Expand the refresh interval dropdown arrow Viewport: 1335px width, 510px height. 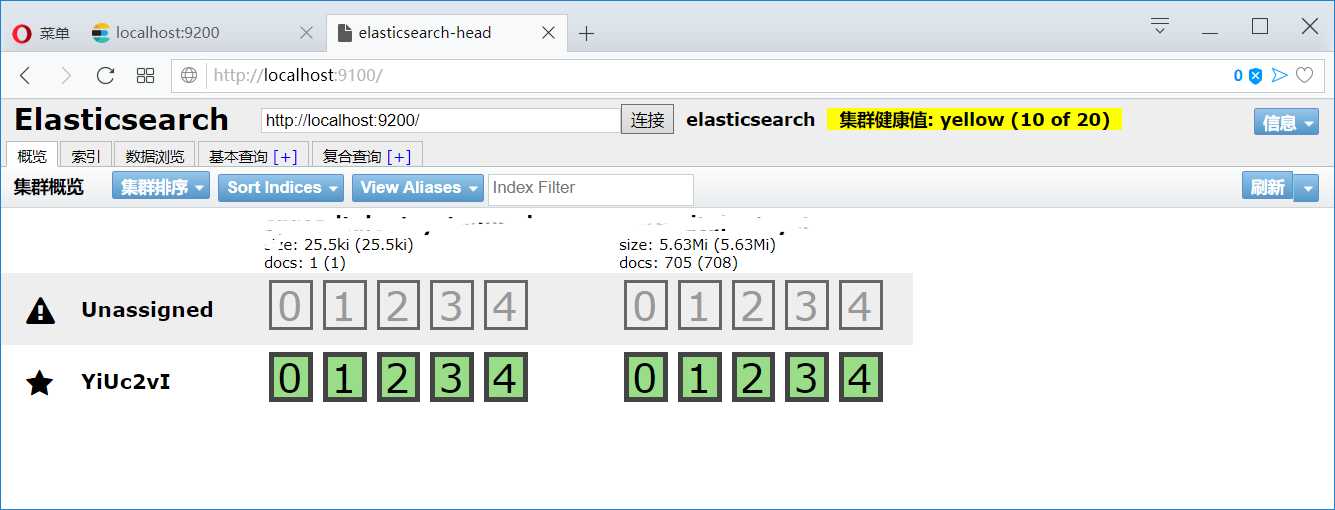pos(1306,187)
